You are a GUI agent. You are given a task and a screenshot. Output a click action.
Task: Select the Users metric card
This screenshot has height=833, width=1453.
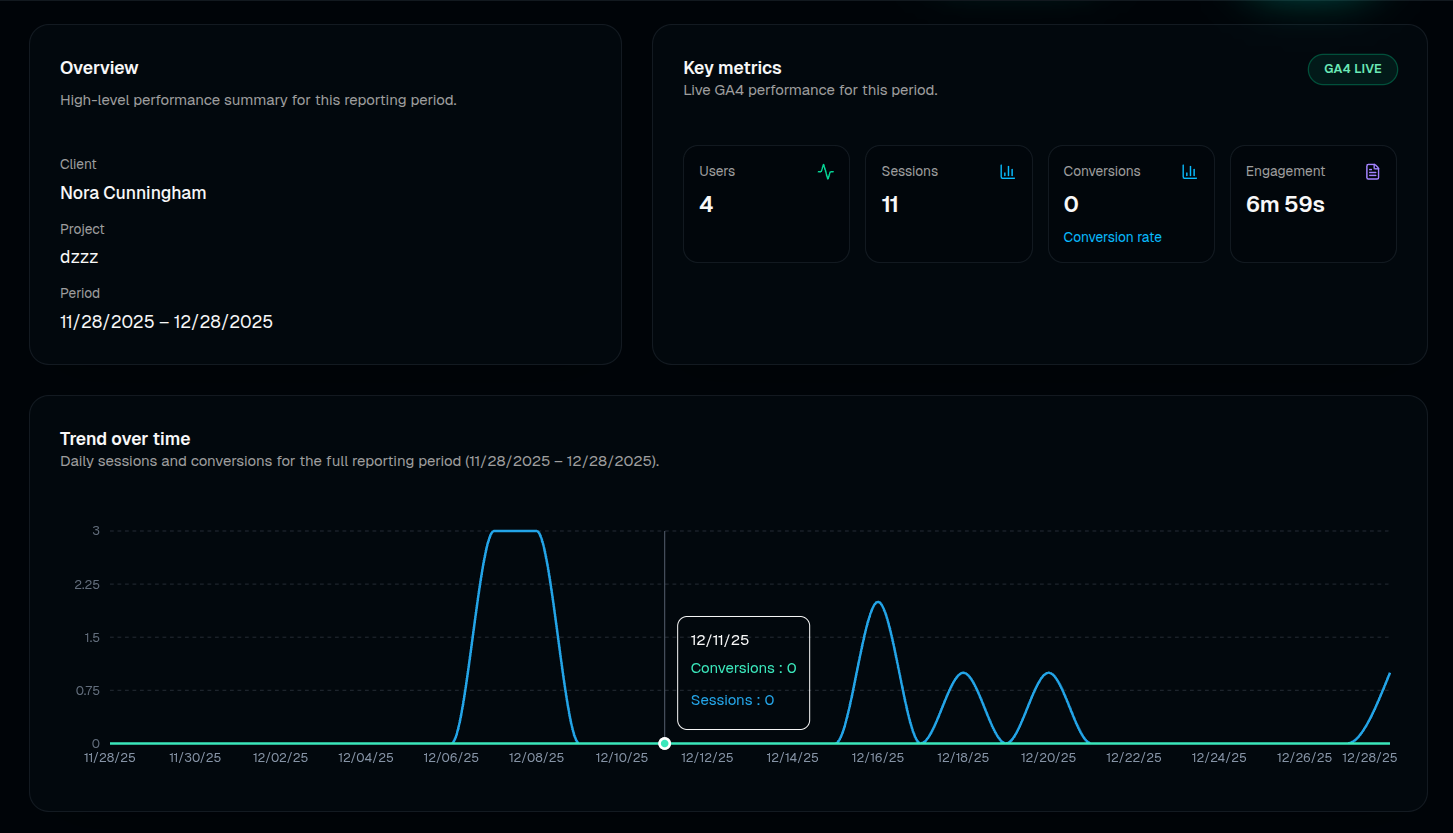(x=766, y=204)
